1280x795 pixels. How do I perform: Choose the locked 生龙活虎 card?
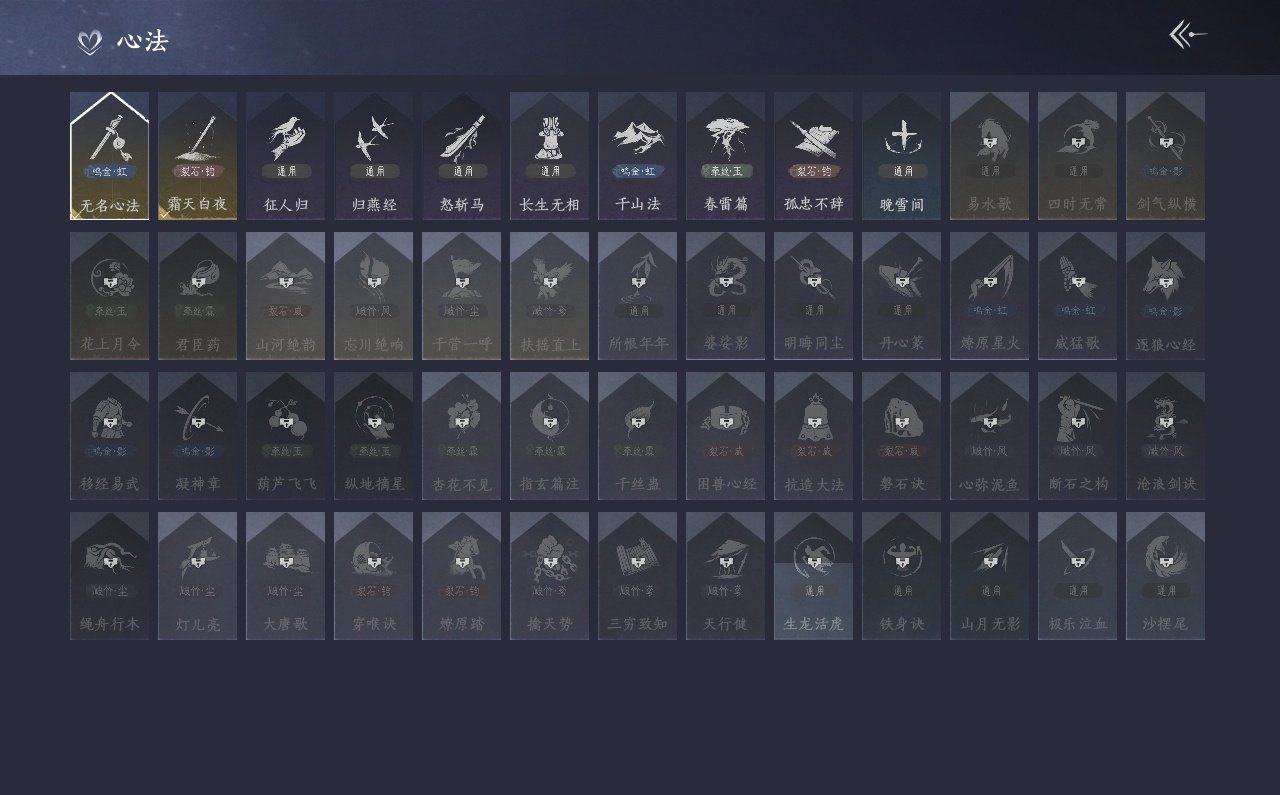(813, 576)
